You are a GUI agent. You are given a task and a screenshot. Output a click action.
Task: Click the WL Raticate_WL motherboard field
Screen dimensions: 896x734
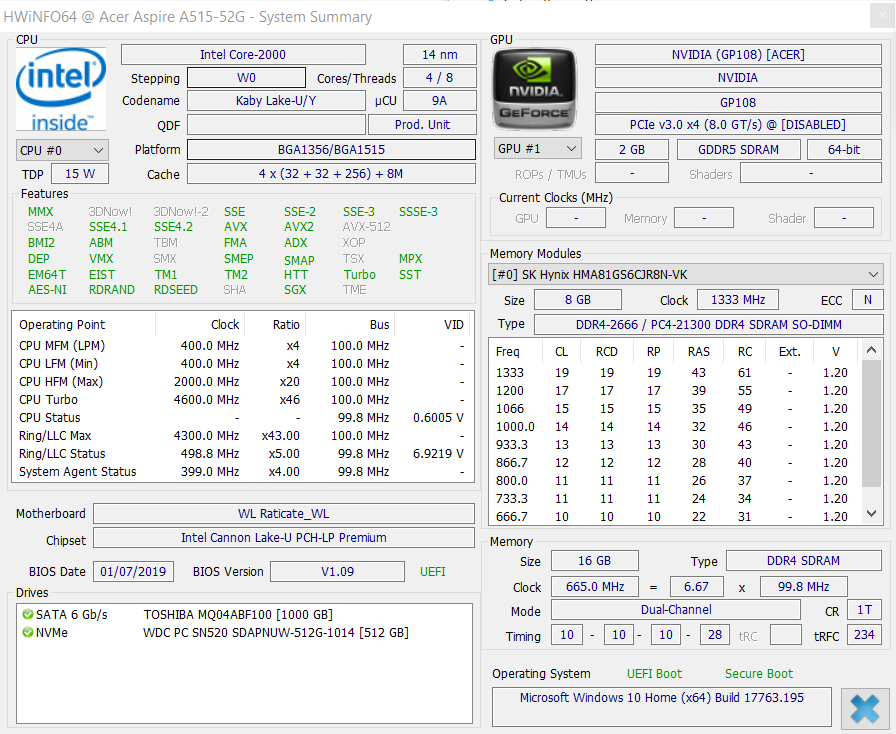(283, 513)
